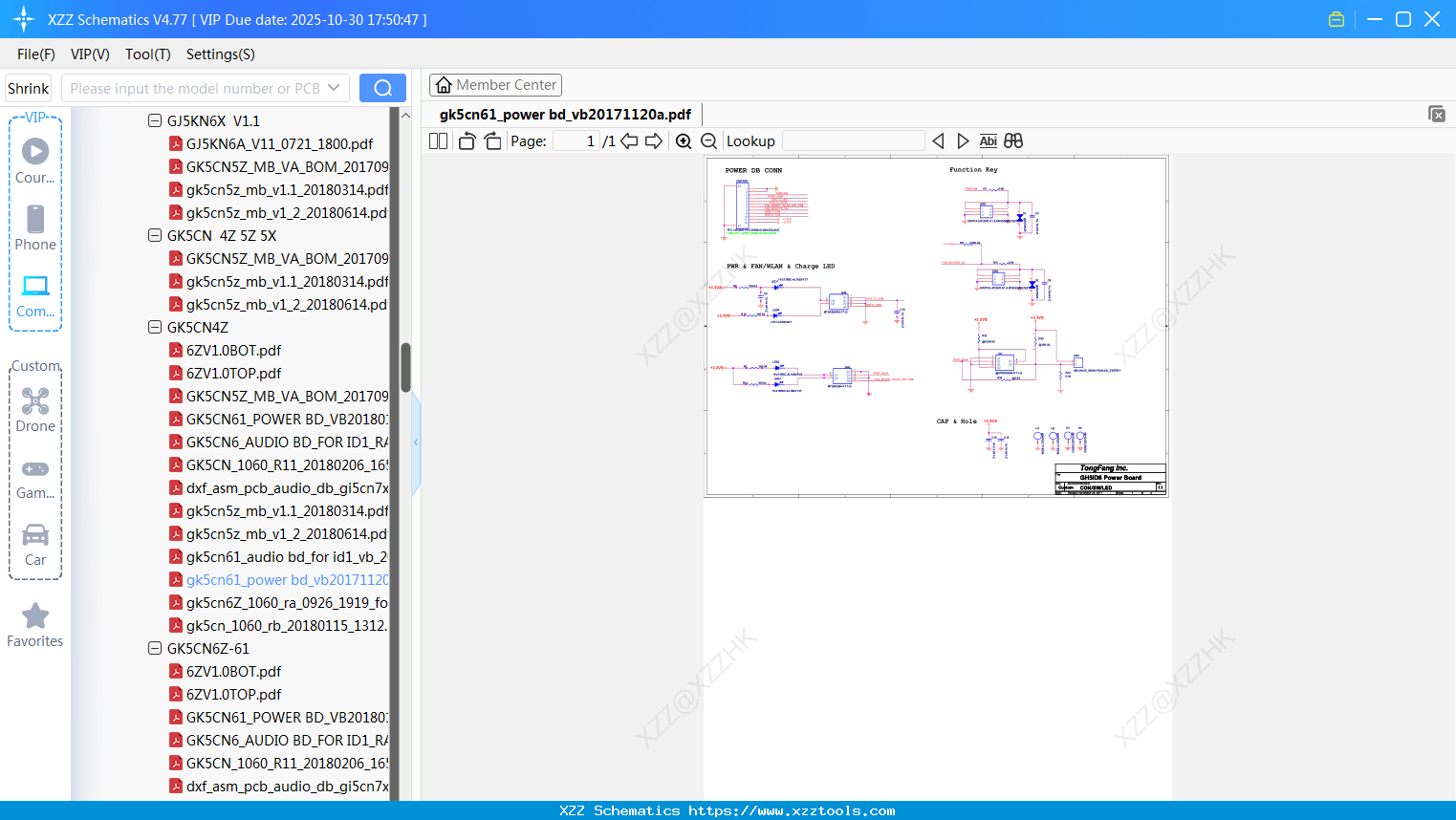The width and height of the screenshot is (1456, 820).
Task: Click the Shrink button
Action: pyautogui.click(x=28, y=88)
